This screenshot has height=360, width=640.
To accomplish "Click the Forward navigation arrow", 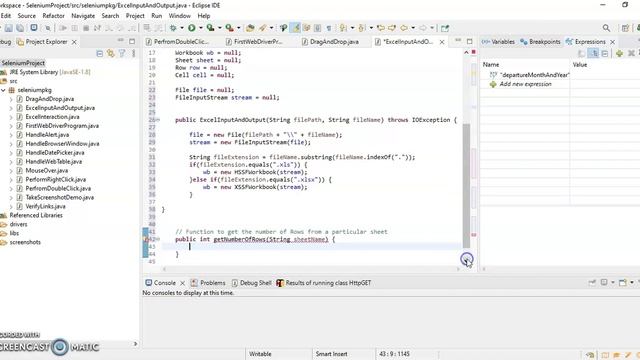I will pyautogui.click(x=423, y=28).
